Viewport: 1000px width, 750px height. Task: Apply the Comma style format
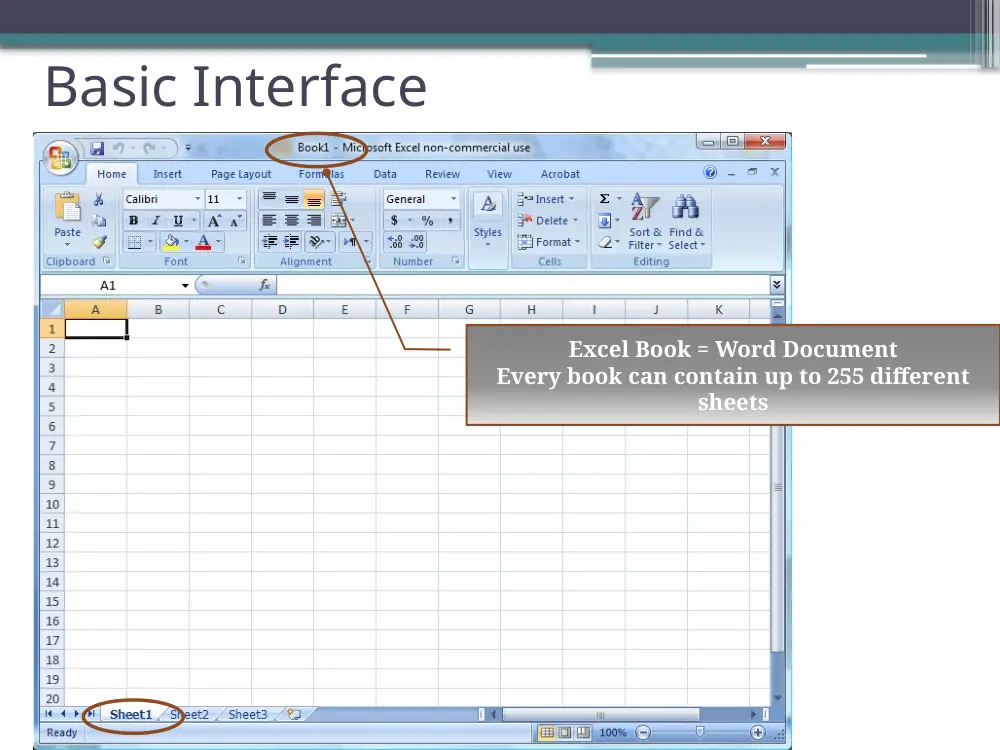pyautogui.click(x=450, y=221)
